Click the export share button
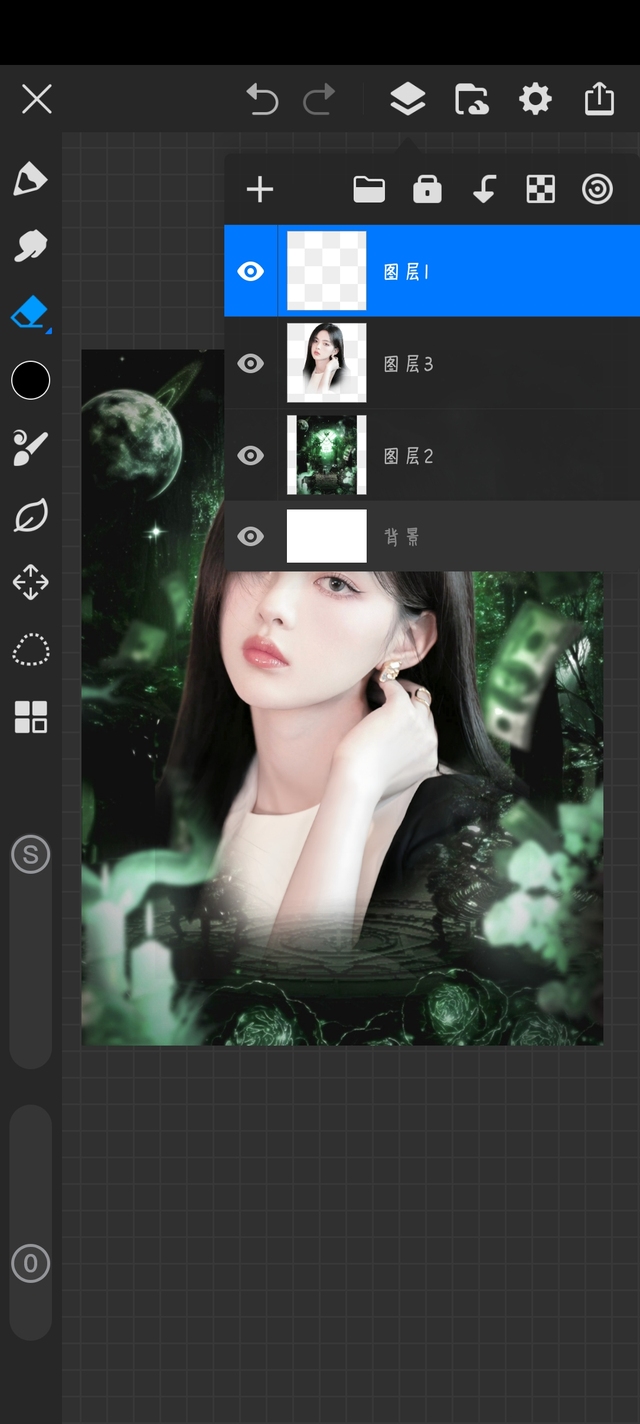This screenshot has width=640, height=1424. pyautogui.click(x=599, y=99)
